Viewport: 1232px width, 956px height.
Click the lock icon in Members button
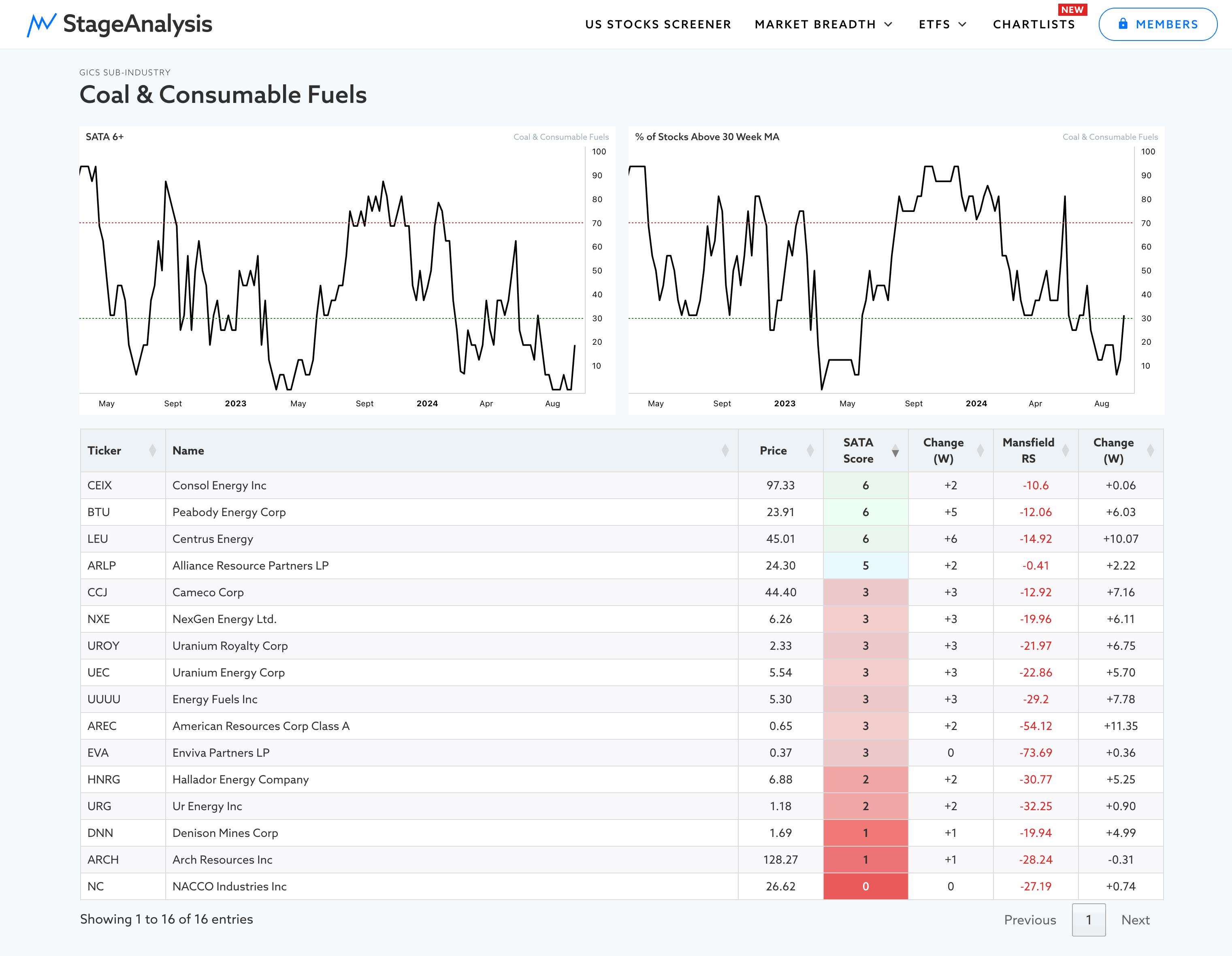1123,24
